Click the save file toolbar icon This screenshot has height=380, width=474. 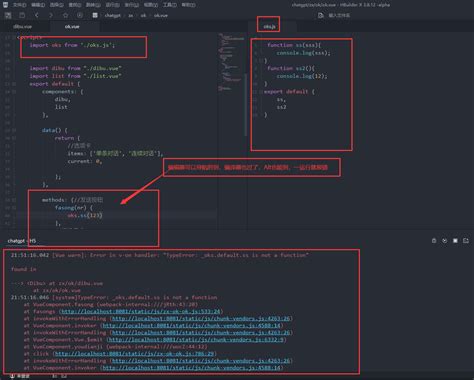[x=22, y=15]
